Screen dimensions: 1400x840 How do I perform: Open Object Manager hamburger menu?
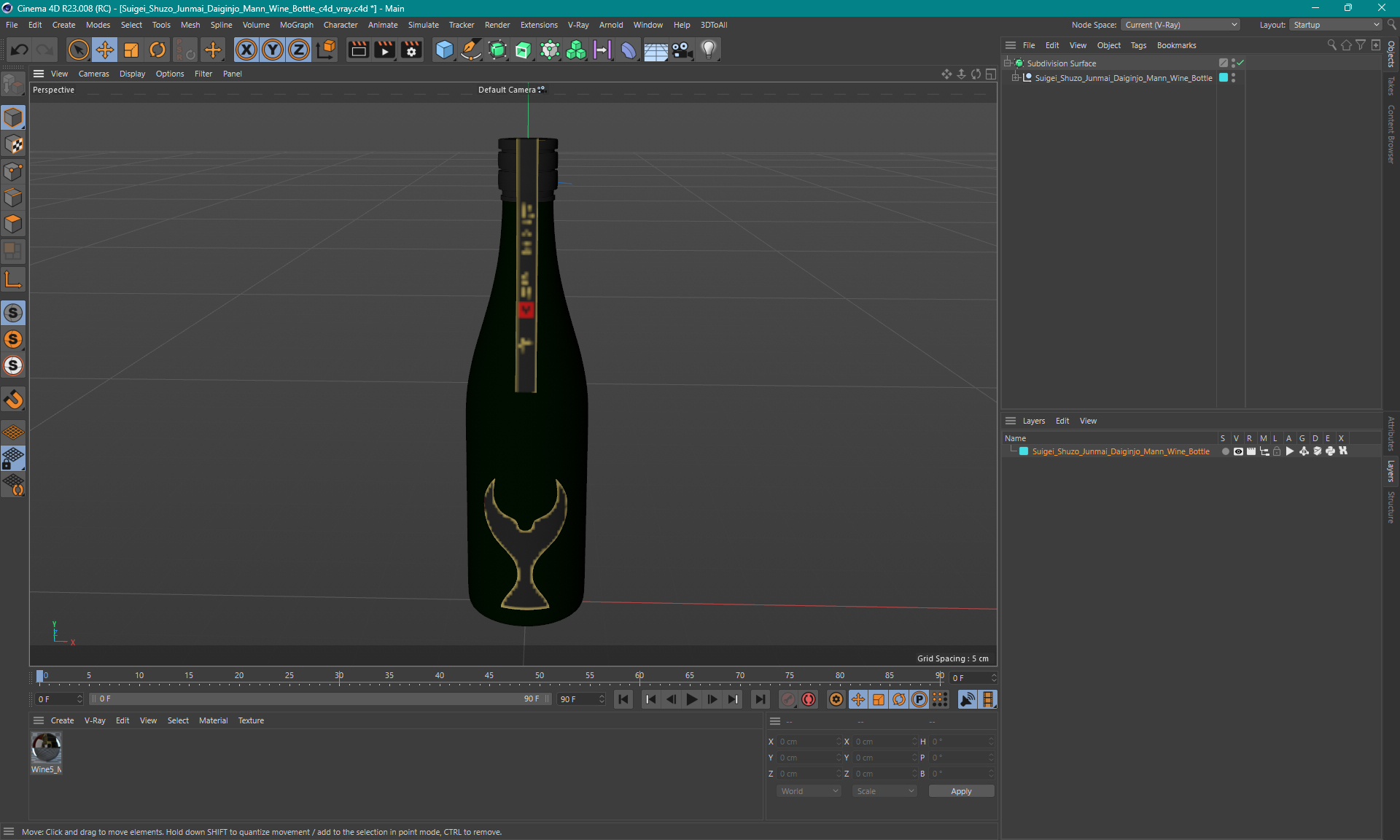click(x=1011, y=45)
